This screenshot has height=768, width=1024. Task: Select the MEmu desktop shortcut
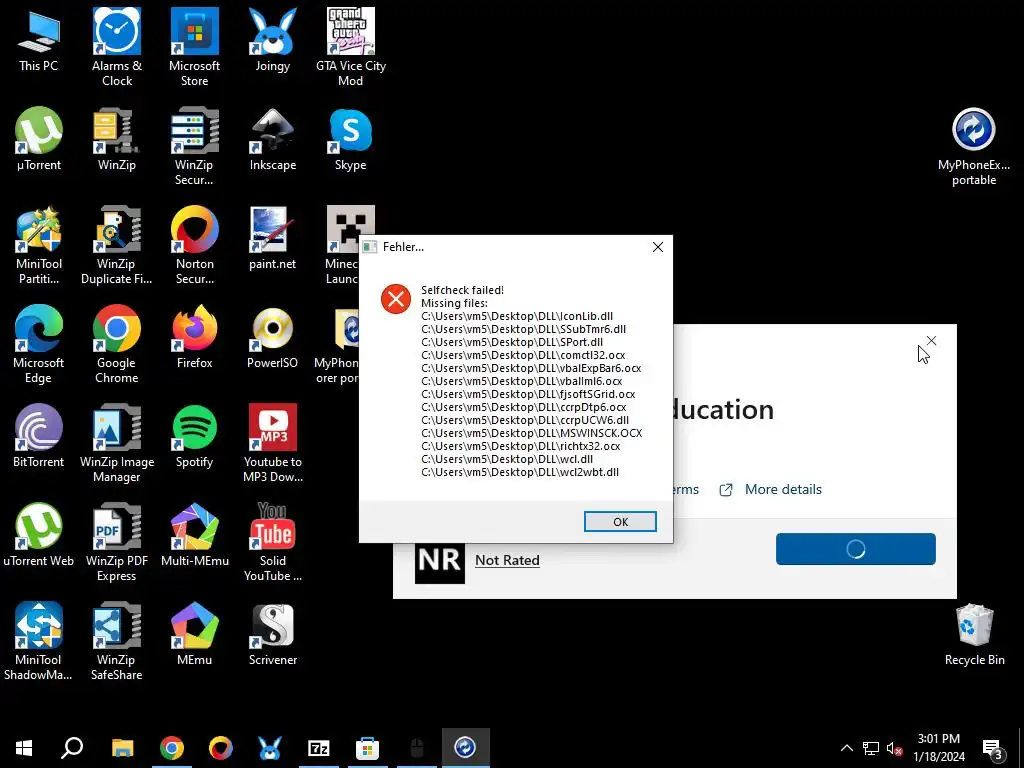tap(195, 633)
